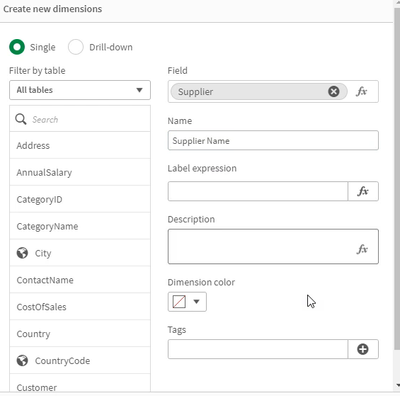The image size is (400, 396).
Task: Click the field Search box
Action: (x=80, y=119)
